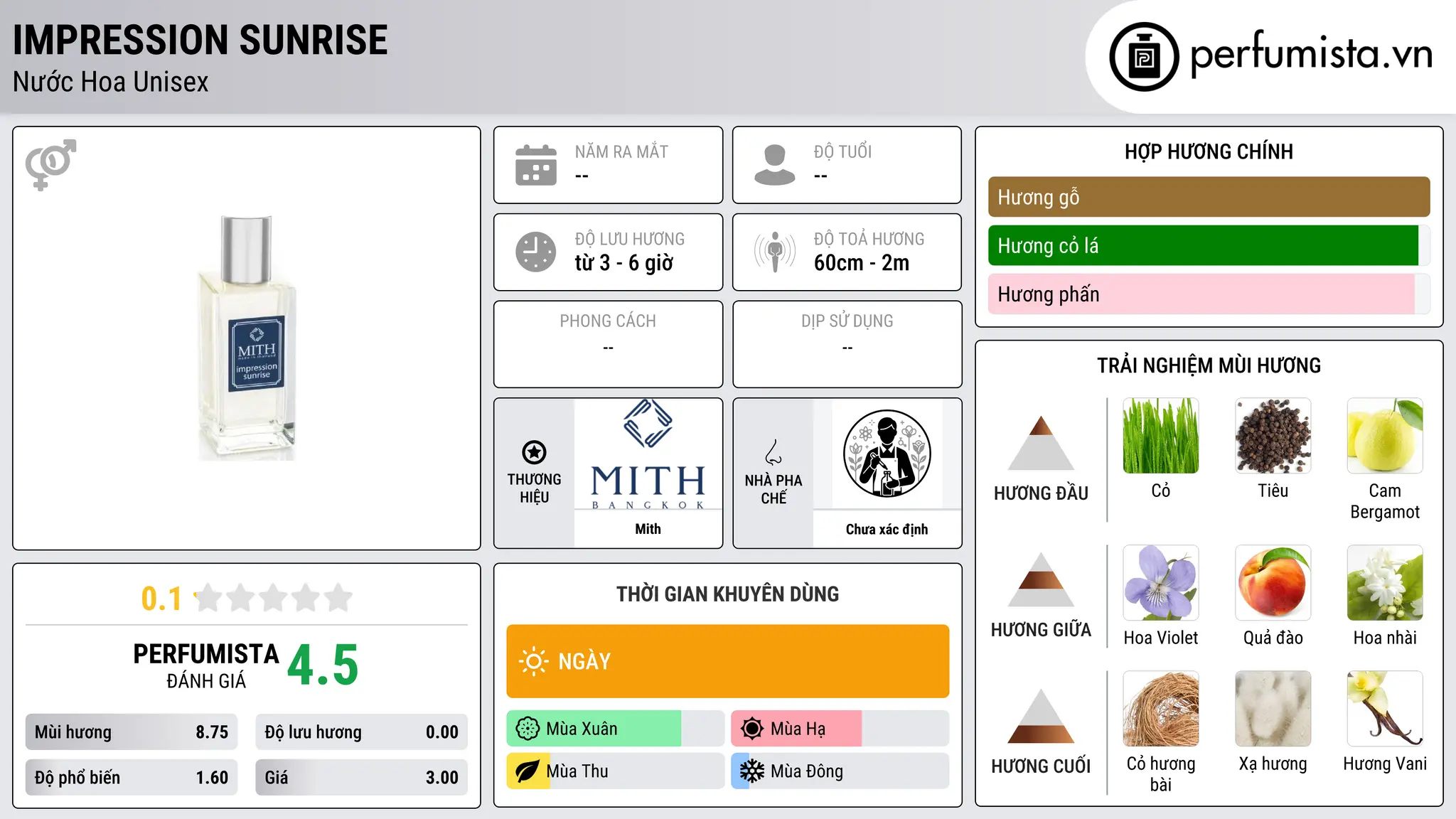The height and width of the screenshot is (819, 1456).
Task: Click the Mith Bangkok brand logo
Action: [x=648, y=454]
